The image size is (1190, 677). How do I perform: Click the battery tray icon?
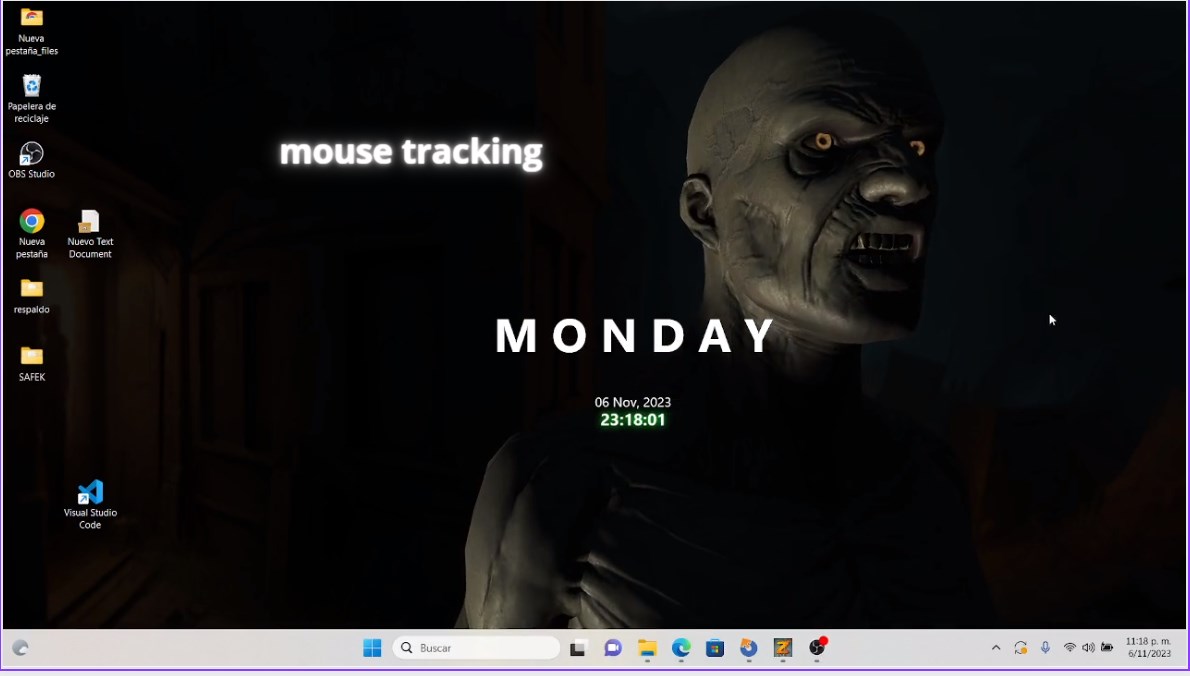pyautogui.click(x=1107, y=648)
